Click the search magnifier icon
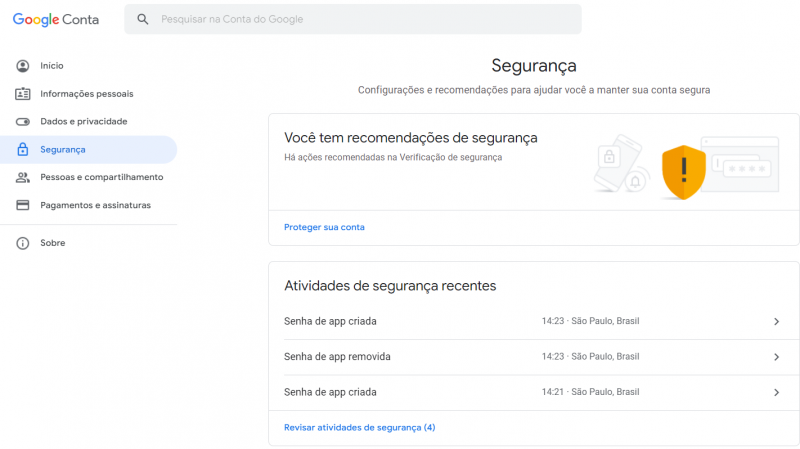The width and height of the screenshot is (800, 449). [x=143, y=19]
